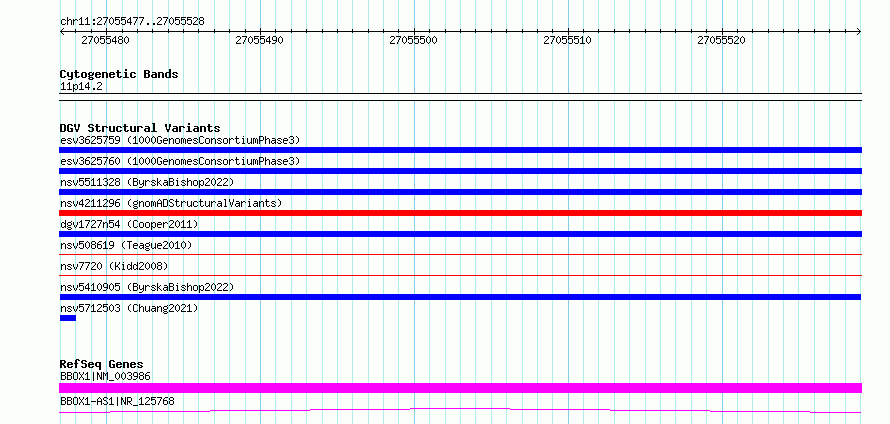
Task: Click ruler position 27055490
Action: pos(259,40)
